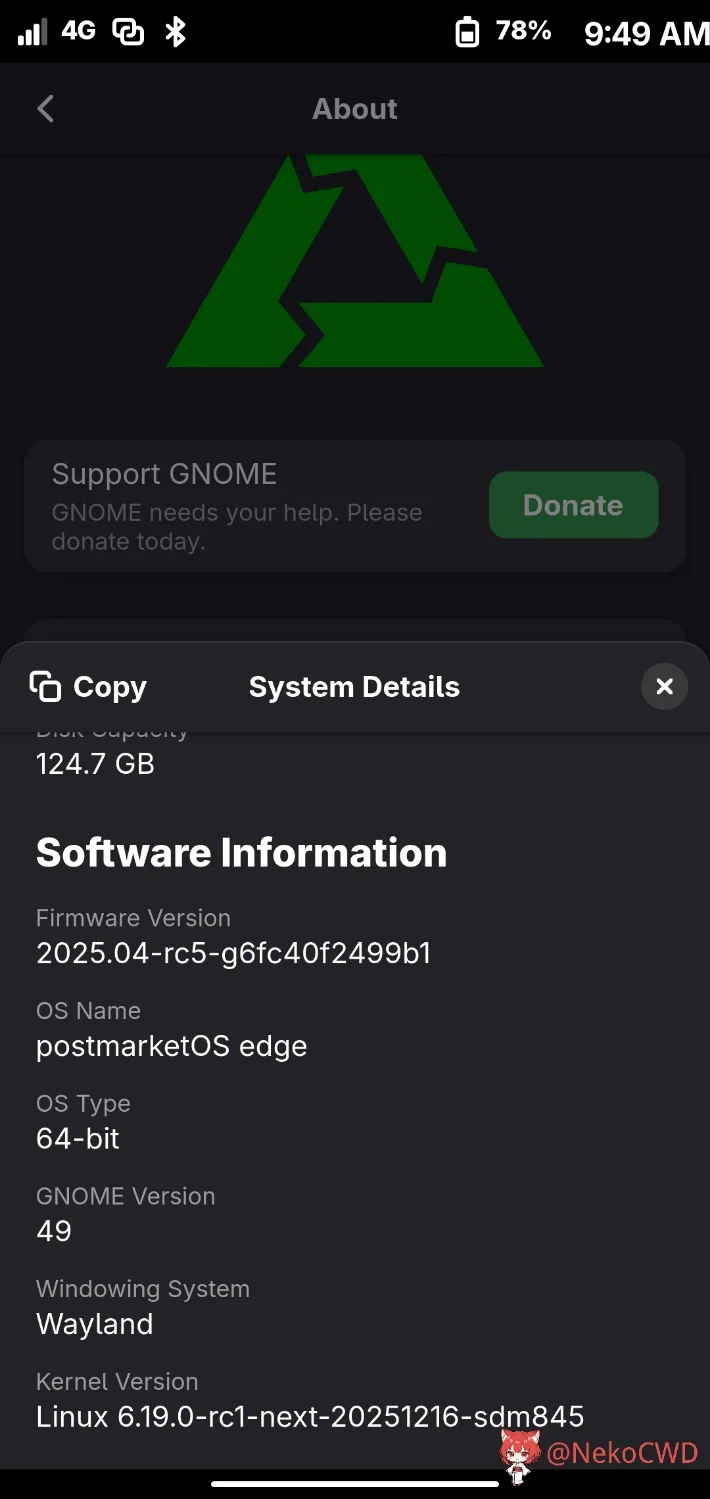
Task: Tap the battery indicator icon
Action: click(x=467, y=33)
